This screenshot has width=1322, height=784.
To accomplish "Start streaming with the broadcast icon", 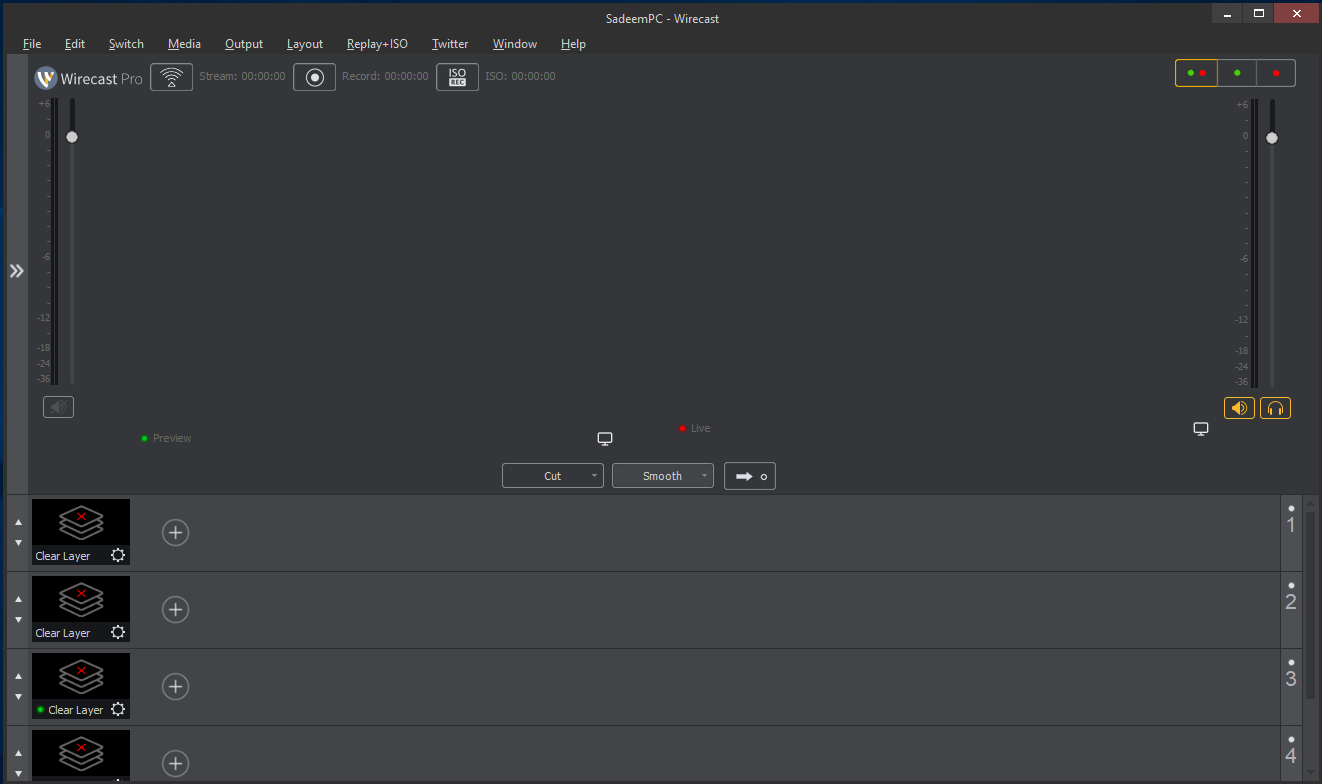I will 172,77.
